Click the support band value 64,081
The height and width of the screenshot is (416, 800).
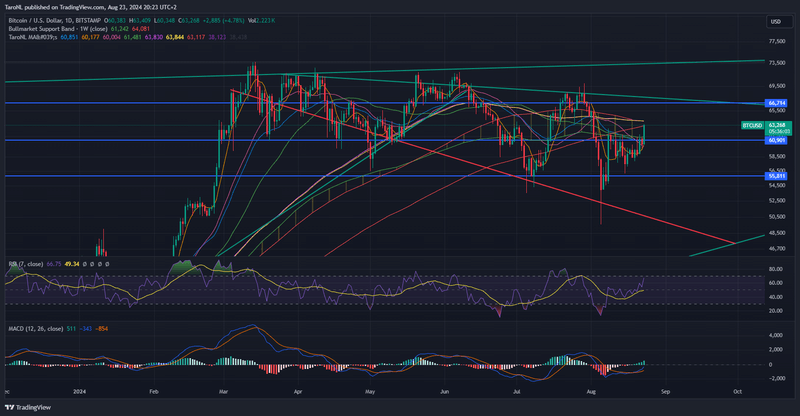click(x=141, y=29)
